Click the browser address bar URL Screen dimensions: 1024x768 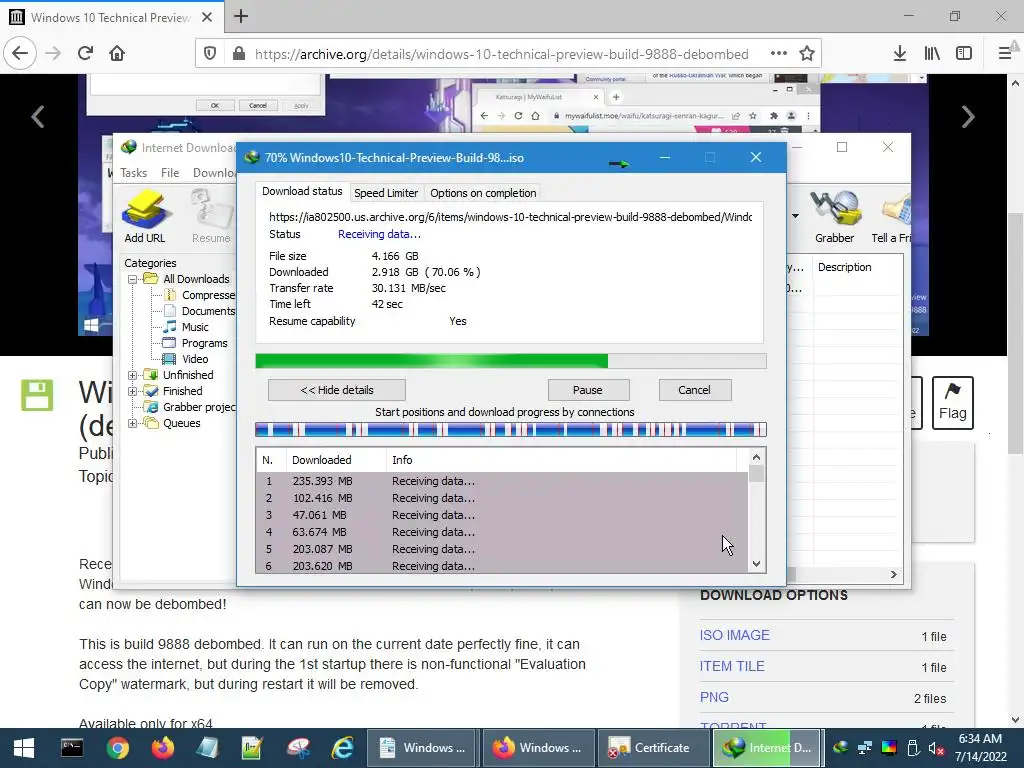point(501,54)
